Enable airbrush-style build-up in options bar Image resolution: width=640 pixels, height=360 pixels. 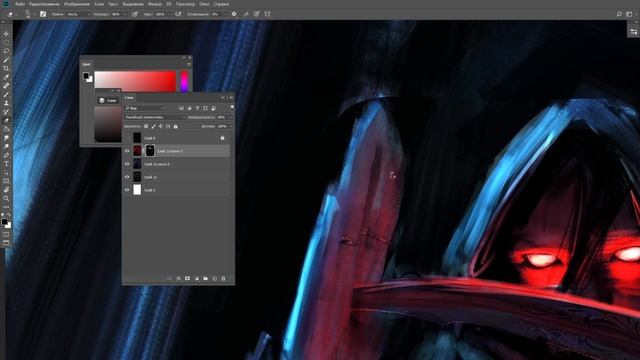[x=178, y=14]
